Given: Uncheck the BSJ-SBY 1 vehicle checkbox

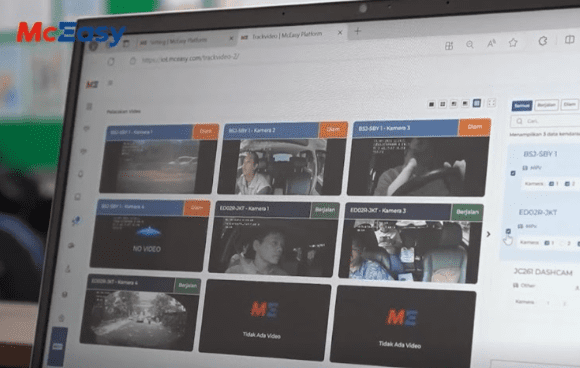Looking at the screenshot, I should (x=513, y=173).
